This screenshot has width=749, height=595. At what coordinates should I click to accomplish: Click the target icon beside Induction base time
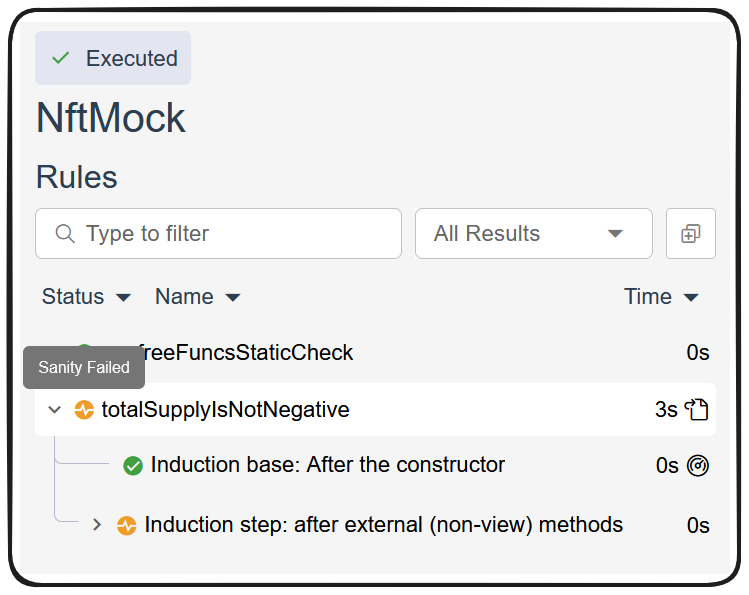(697, 466)
